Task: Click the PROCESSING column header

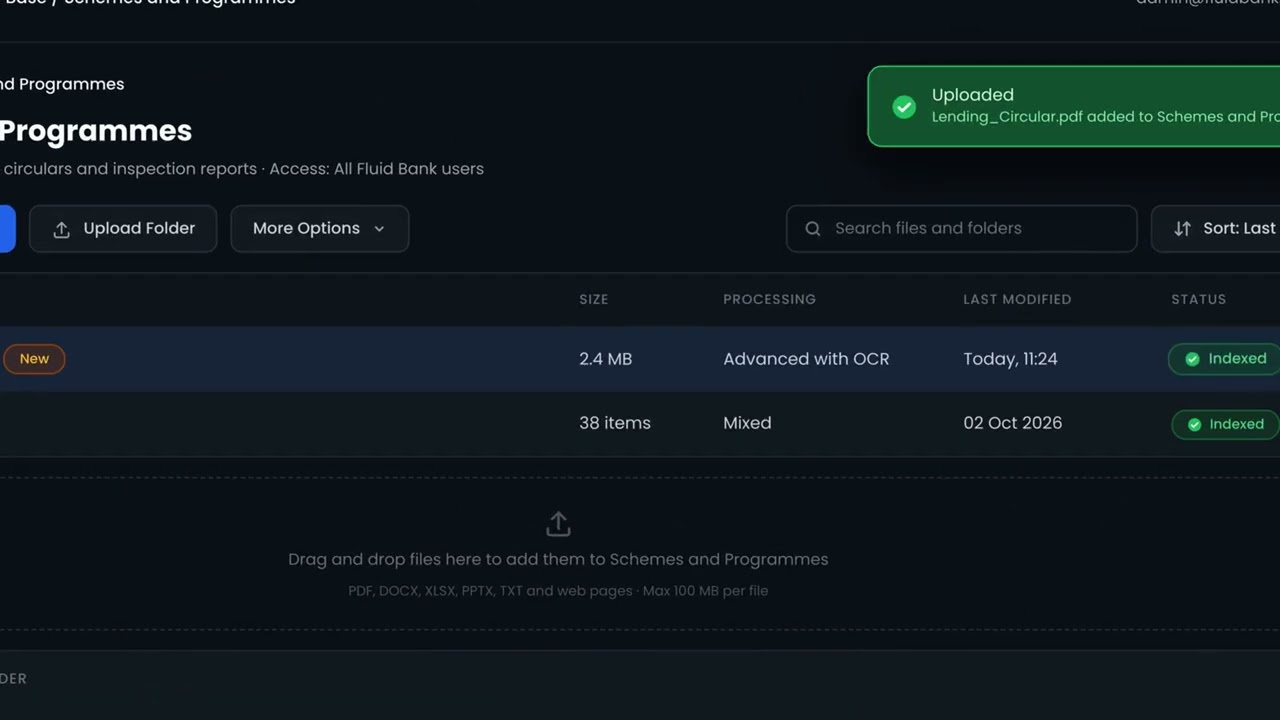Action: (x=769, y=299)
